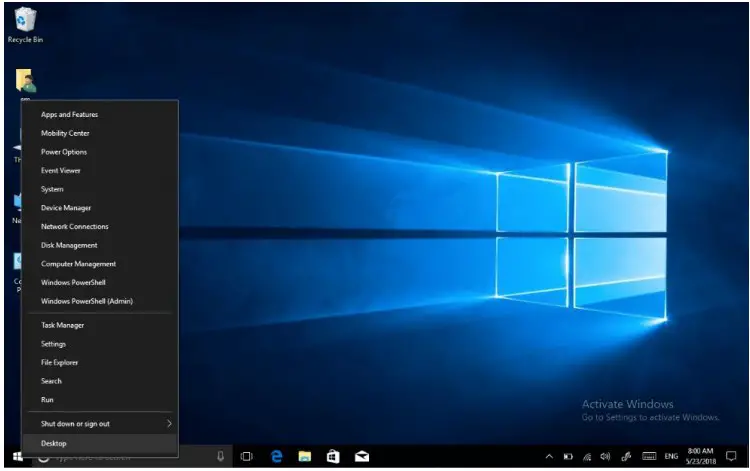Click the Cortana microphone icon
This screenshot has height=471, width=750.
point(220,457)
